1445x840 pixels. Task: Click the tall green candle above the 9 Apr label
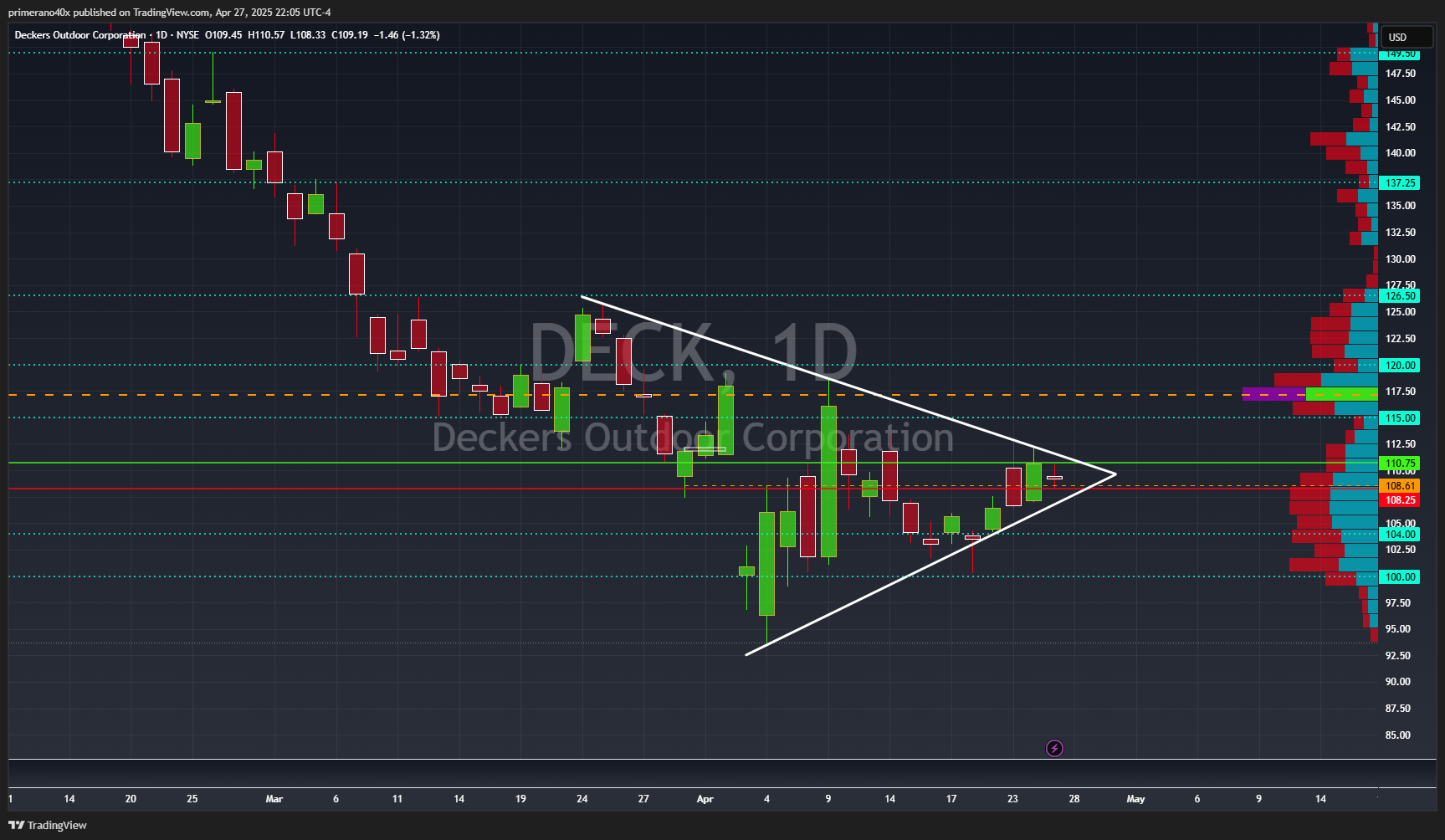(x=828, y=481)
